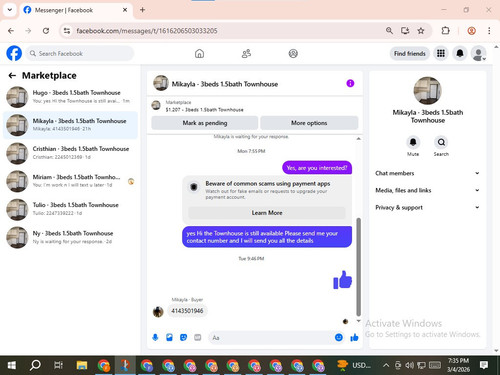Open Task View on the taskbar

[58, 365]
